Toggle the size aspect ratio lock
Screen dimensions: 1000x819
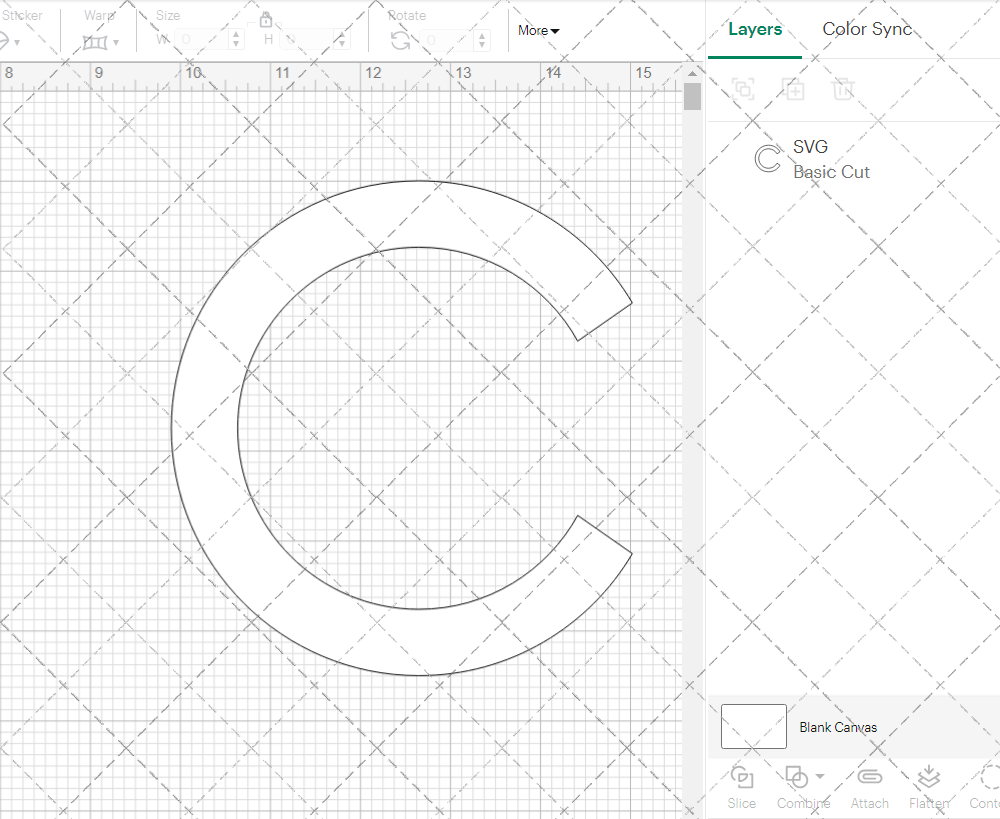(x=266, y=20)
